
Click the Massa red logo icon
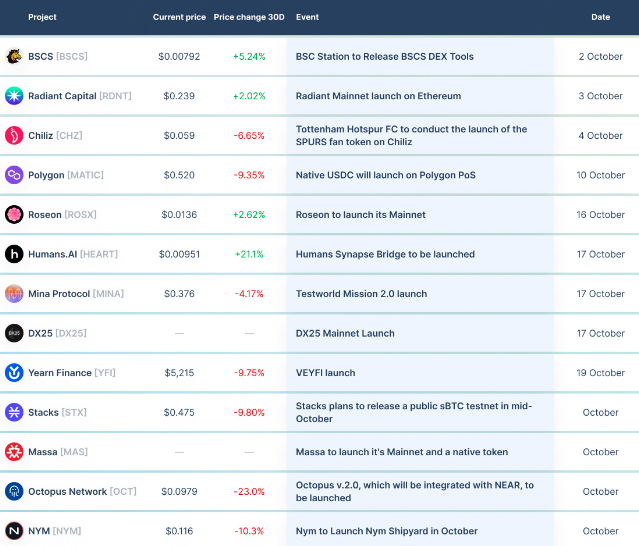(x=14, y=451)
